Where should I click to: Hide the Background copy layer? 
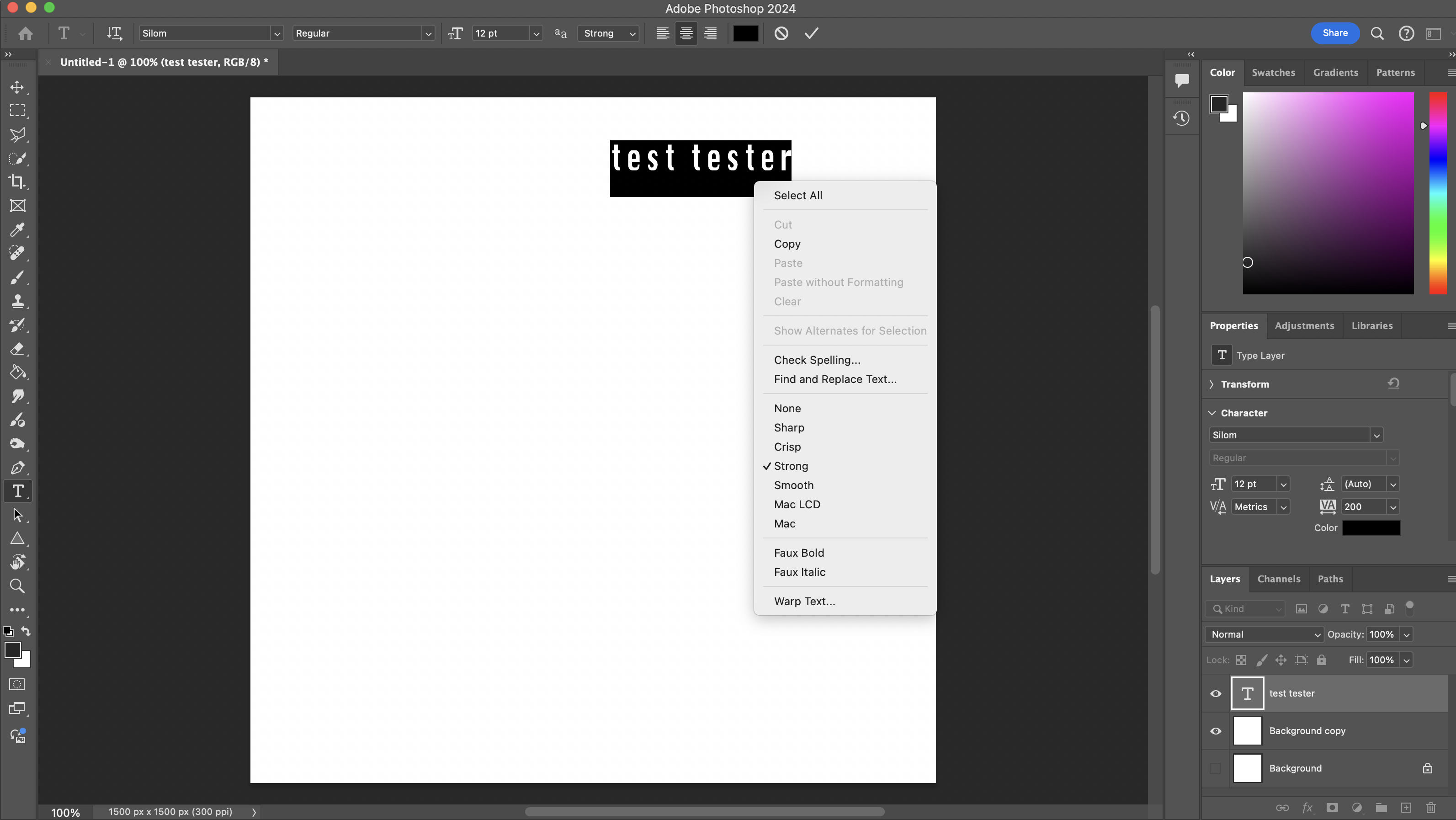click(x=1215, y=731)
